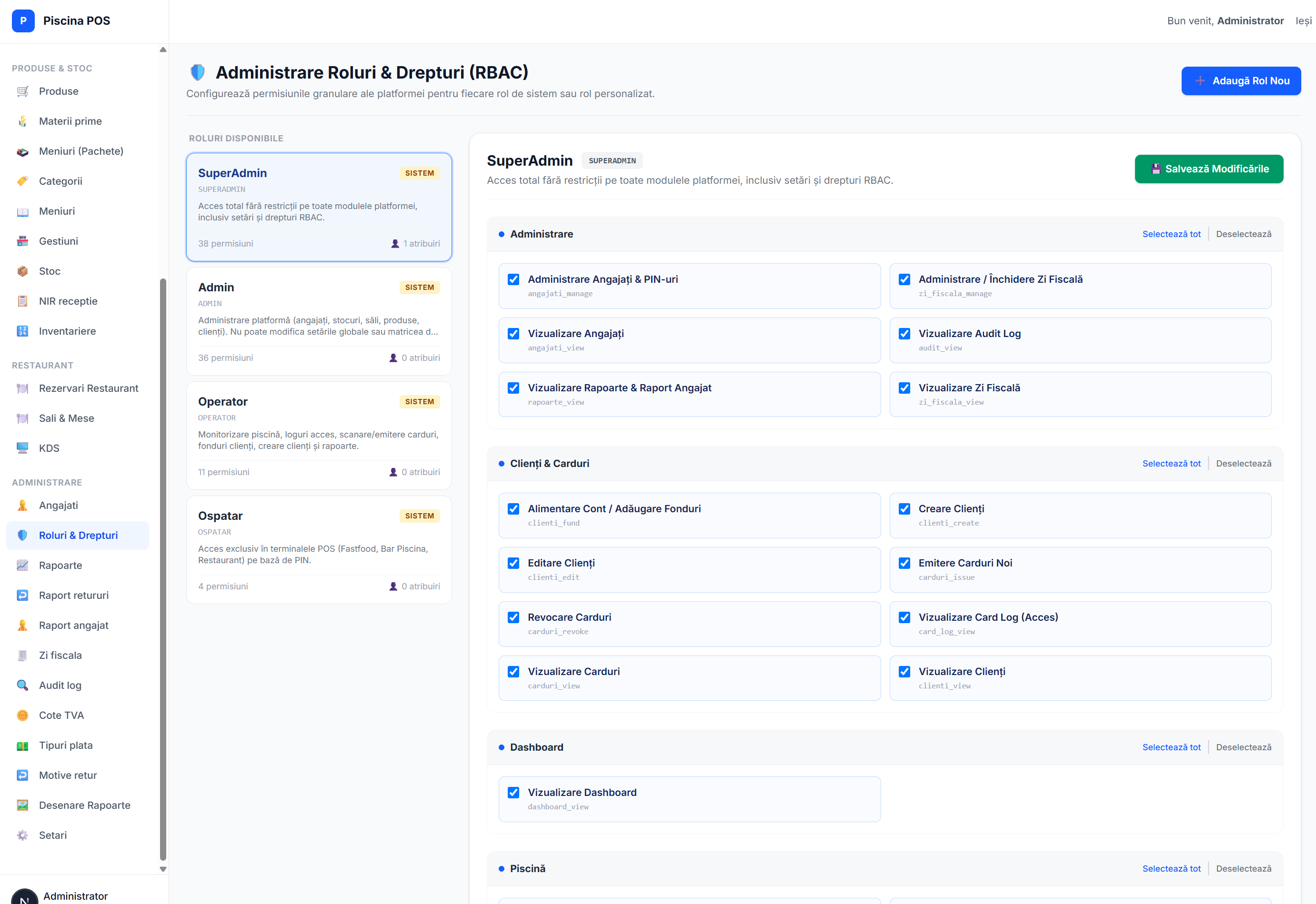Click the Ieși logout link
The height and width of the screenshot is (904, 1316).
point(1304,21)
